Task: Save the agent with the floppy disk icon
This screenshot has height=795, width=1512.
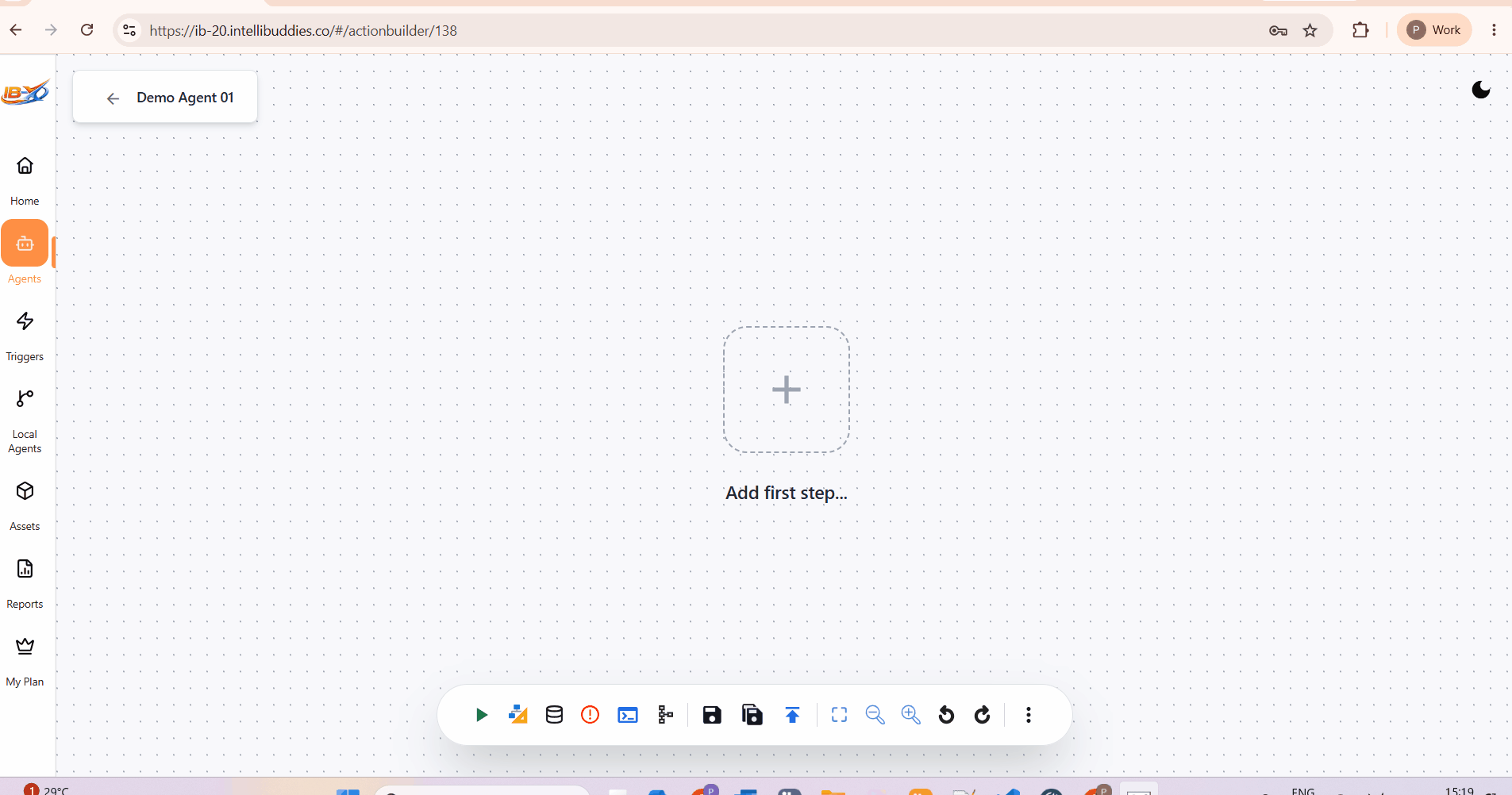Action: click(x=712, y=715)
